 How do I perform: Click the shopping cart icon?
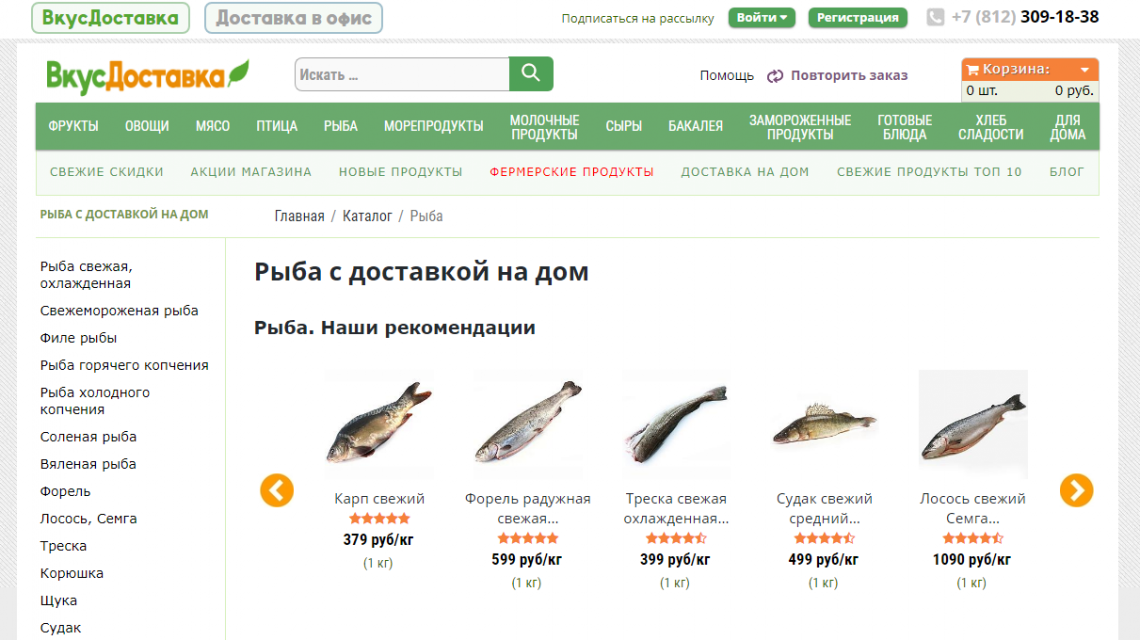972,70
